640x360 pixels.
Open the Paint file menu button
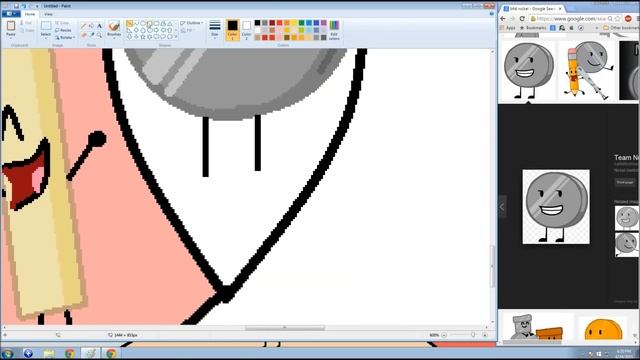(11, 14)
